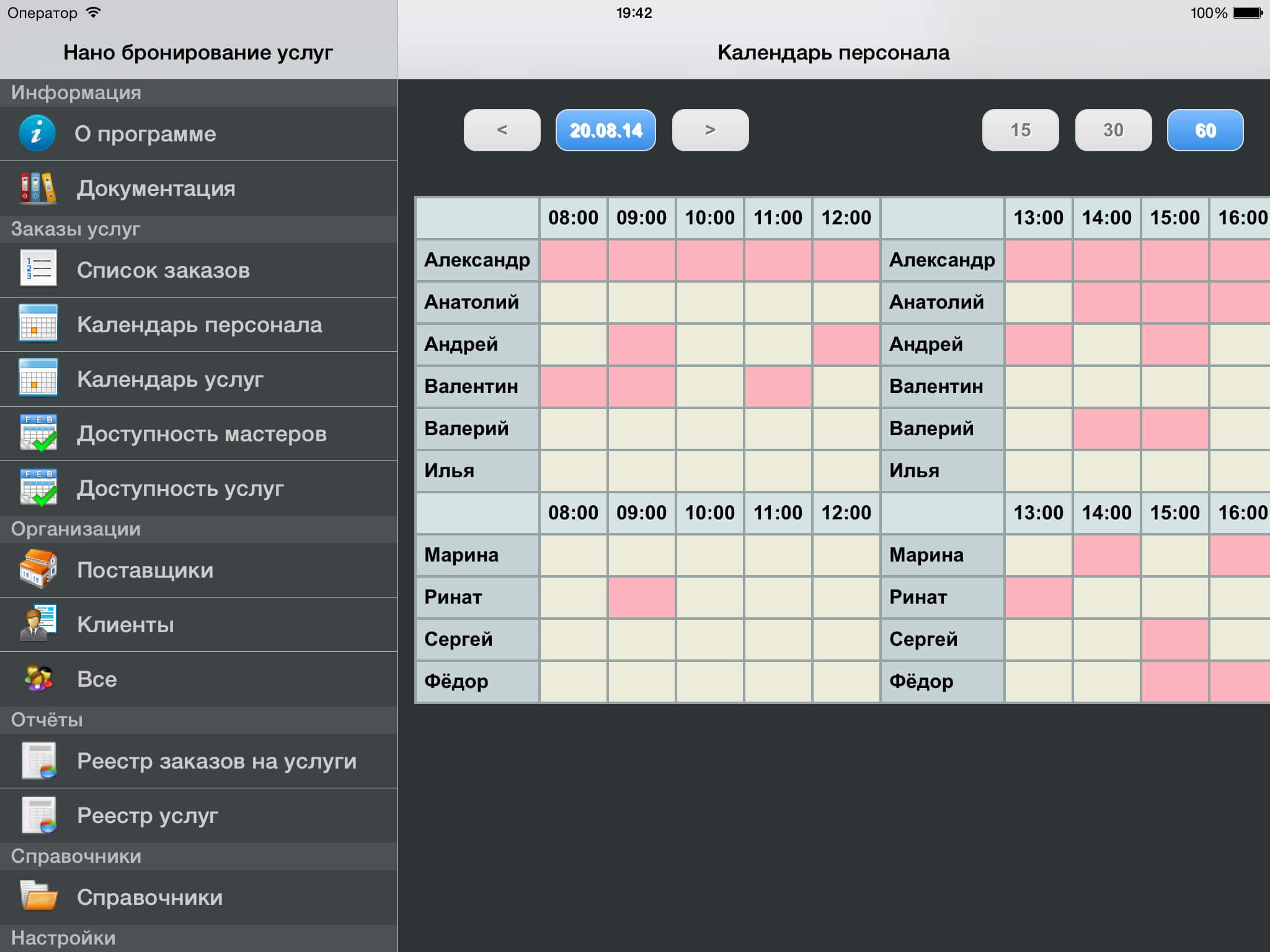1270x952 pixels.
Task: Switch to 15-minute interval view
Action: (1020, 130)
